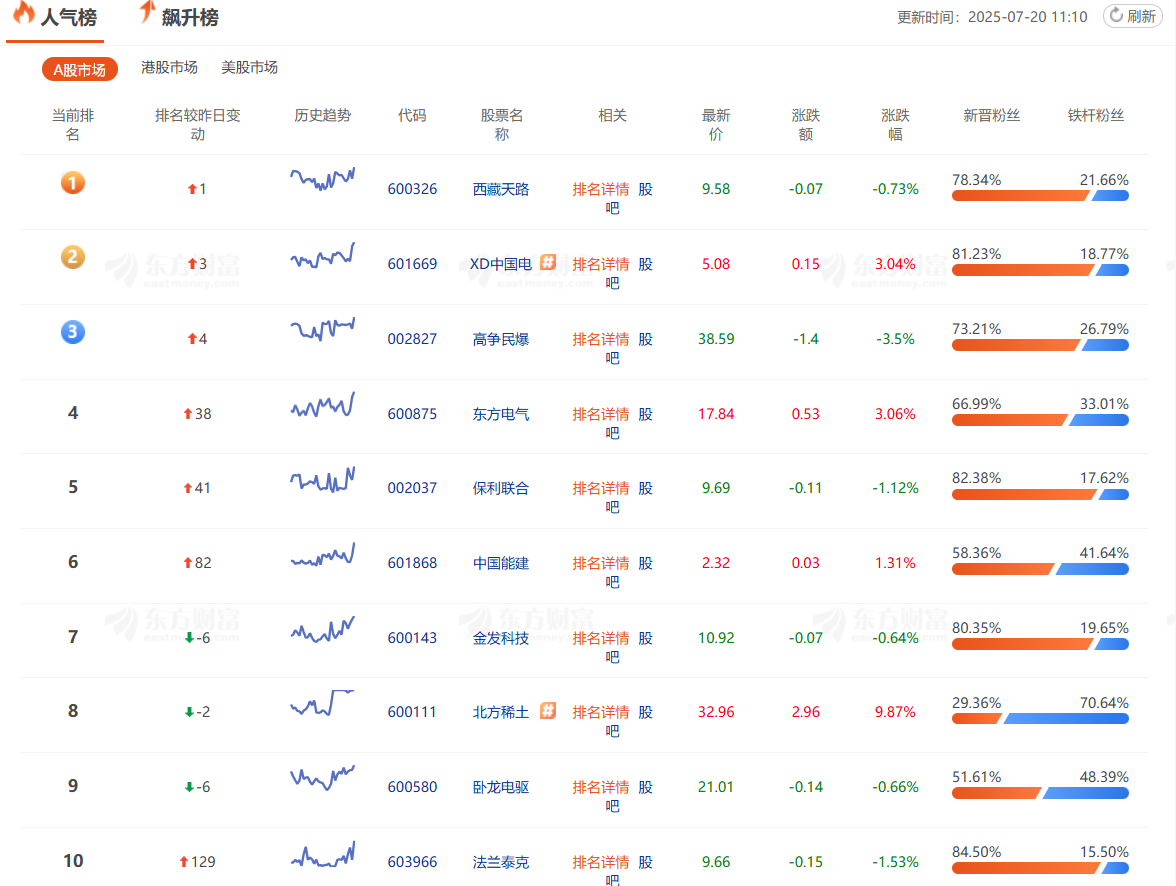The width and height of the screenshot is (1176, 886).
Task: Click the flame icon on 人气榜 tab
Action: [23, 13]
